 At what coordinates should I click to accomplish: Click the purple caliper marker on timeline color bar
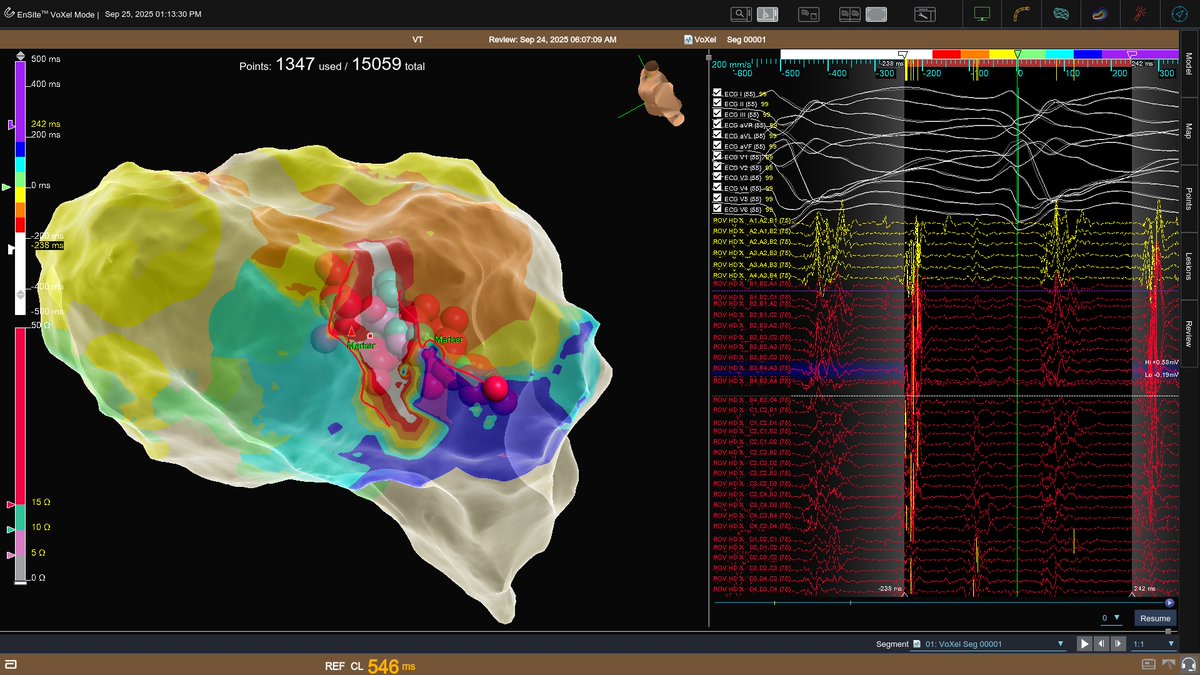coord(1131,55)
